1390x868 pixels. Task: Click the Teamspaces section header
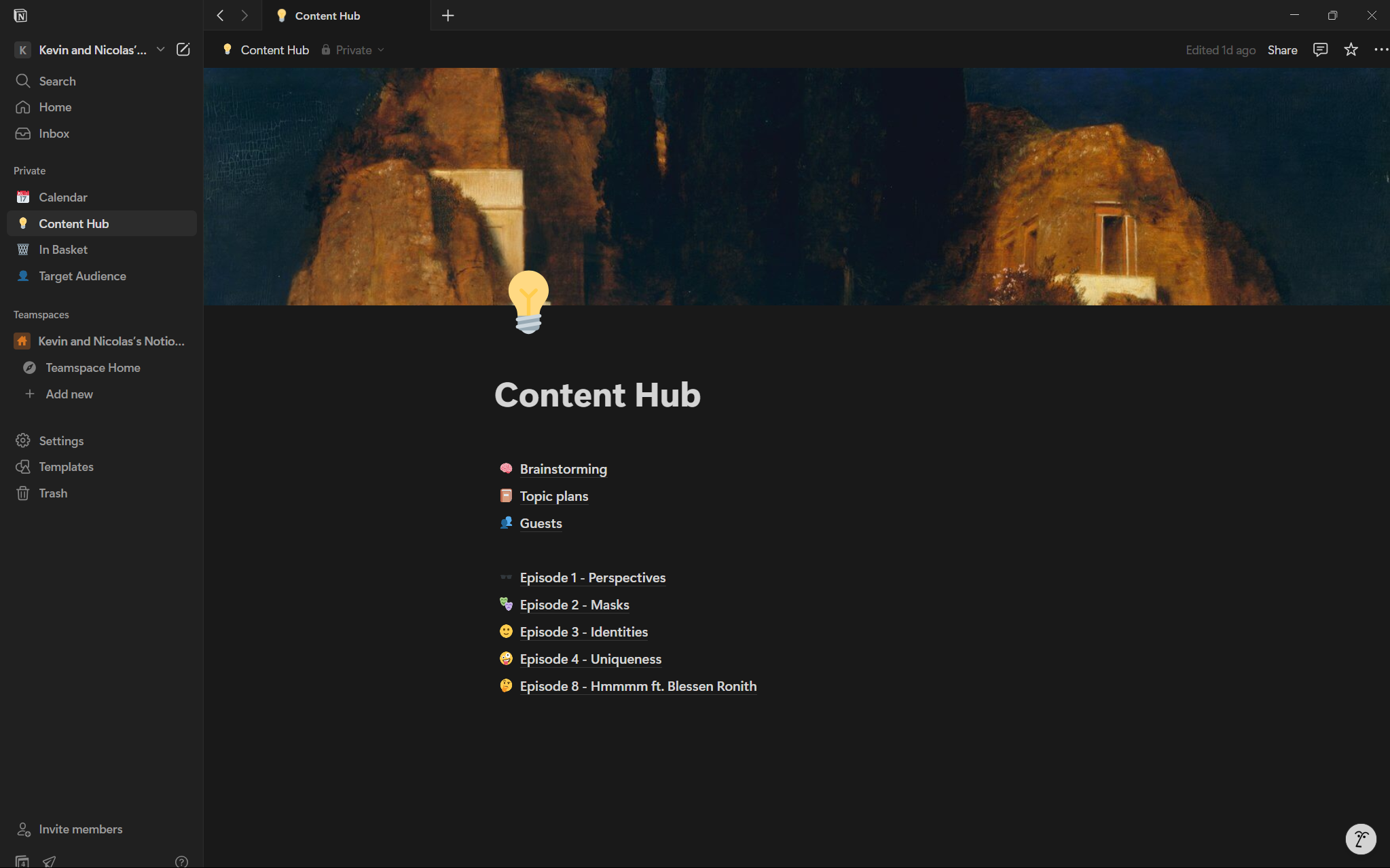(x=41, y=315)
